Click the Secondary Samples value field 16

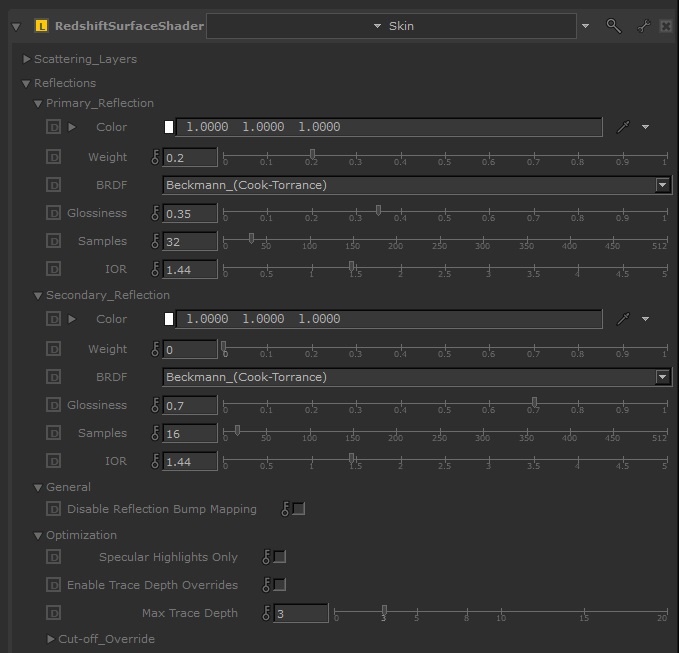click(x=190, y=433)
